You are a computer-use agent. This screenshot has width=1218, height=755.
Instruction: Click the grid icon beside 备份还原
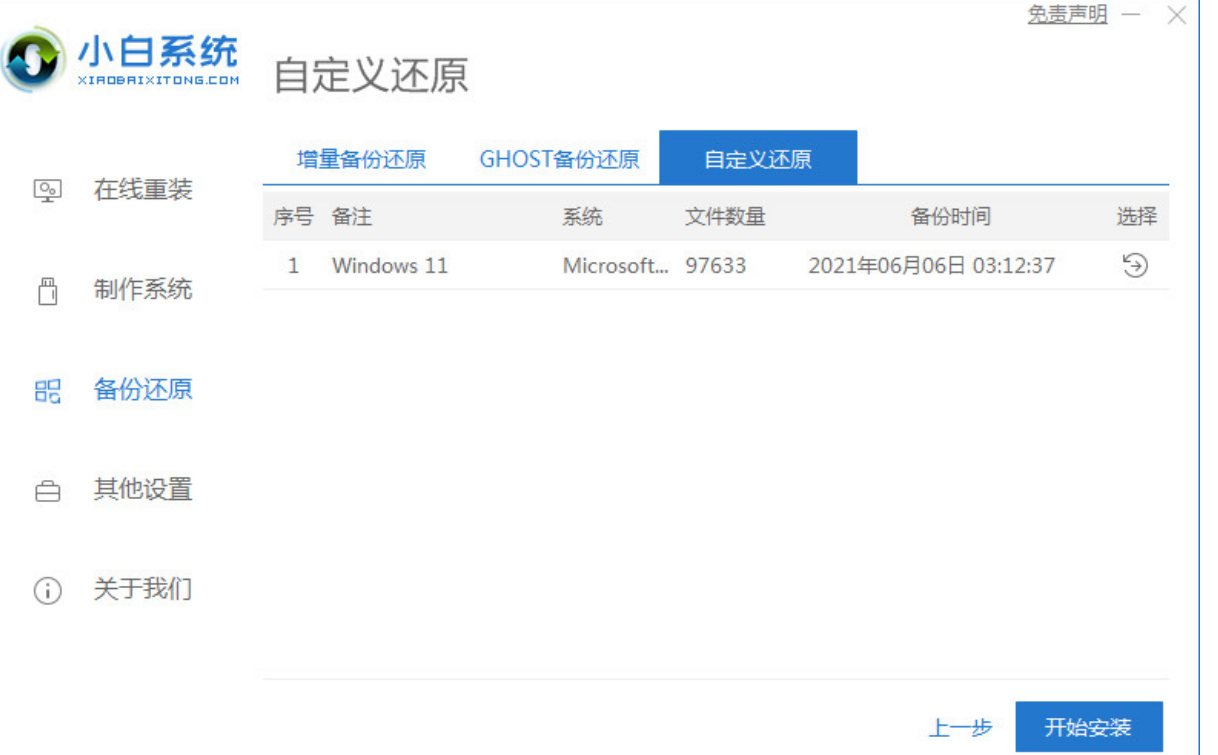47,390
